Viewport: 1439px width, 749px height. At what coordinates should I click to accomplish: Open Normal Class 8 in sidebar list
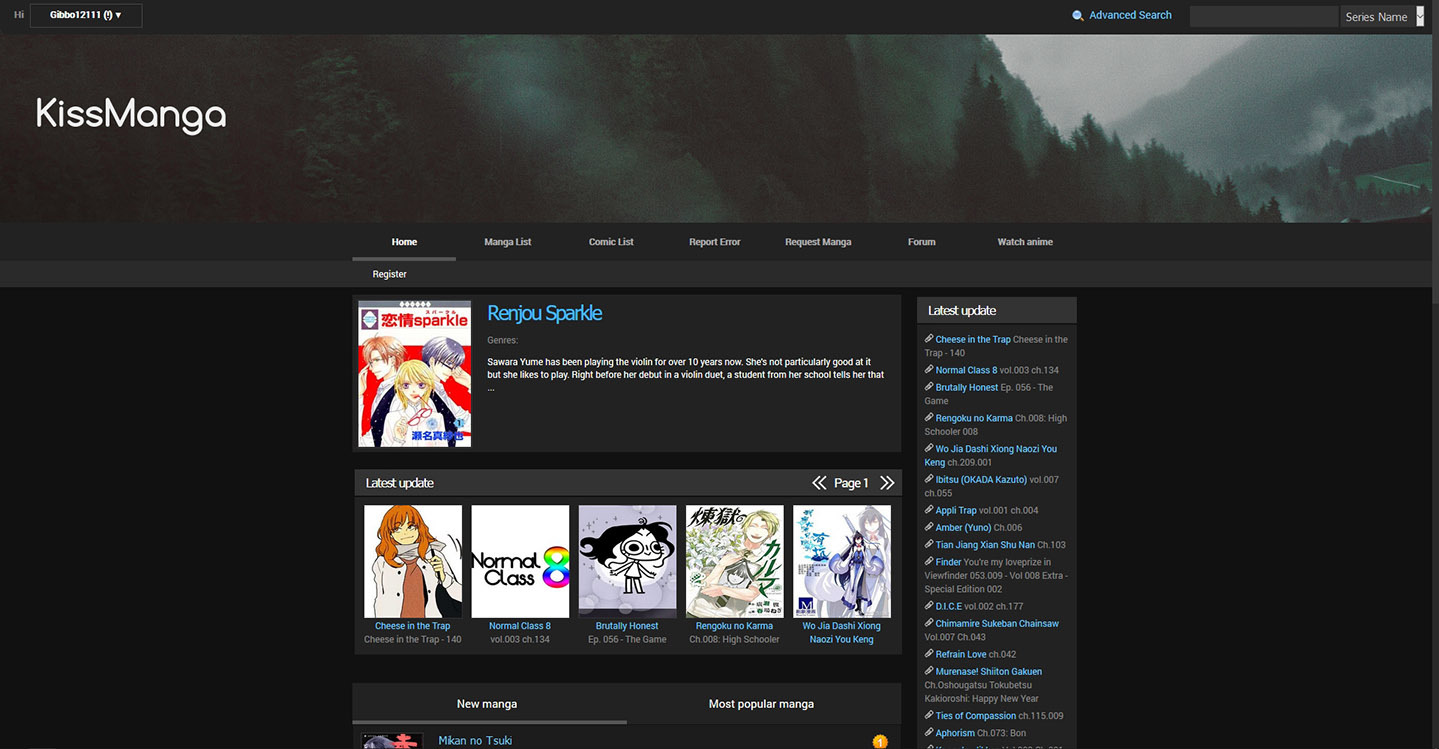[966, 370]
